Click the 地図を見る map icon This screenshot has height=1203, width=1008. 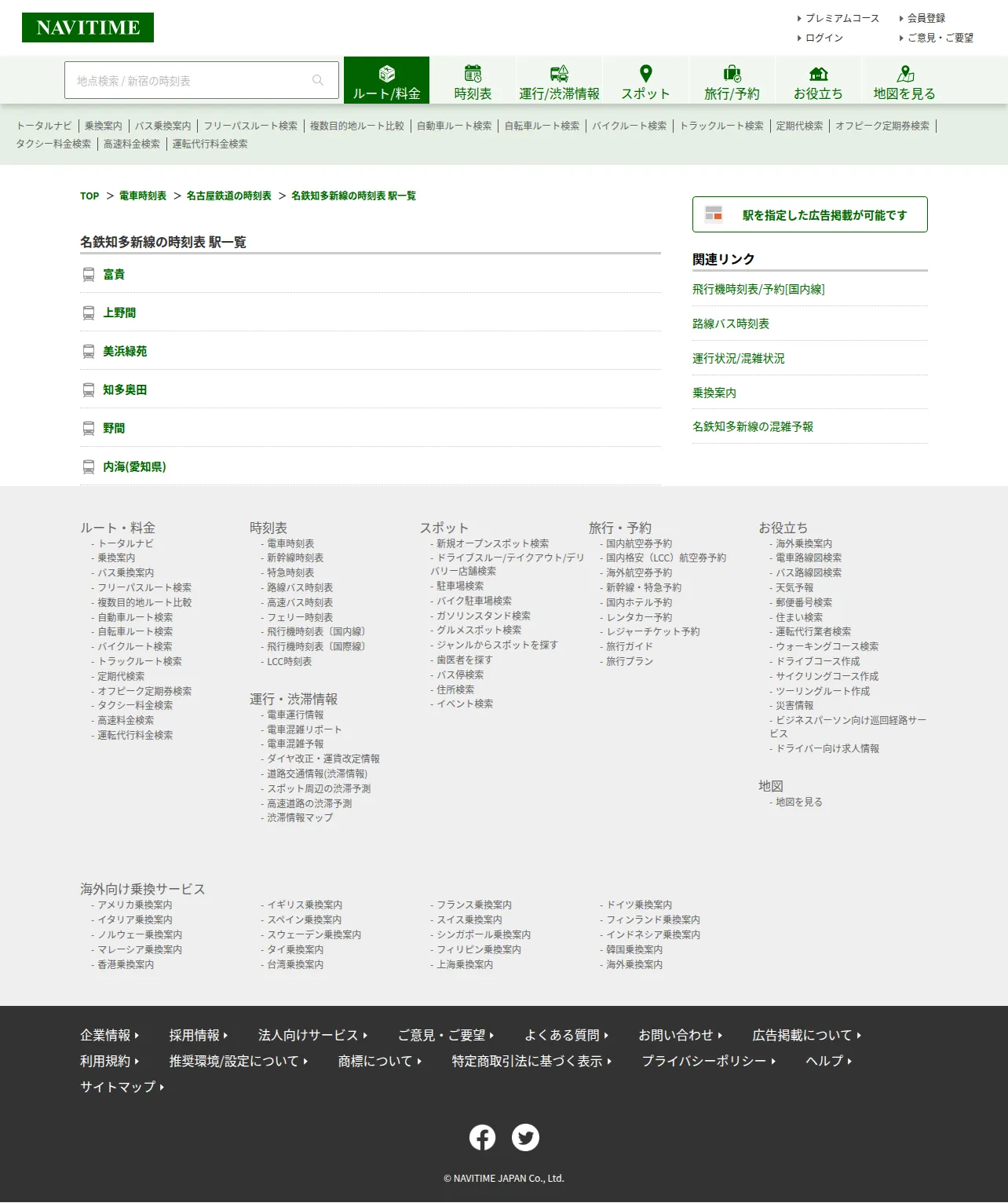point(905,73)
